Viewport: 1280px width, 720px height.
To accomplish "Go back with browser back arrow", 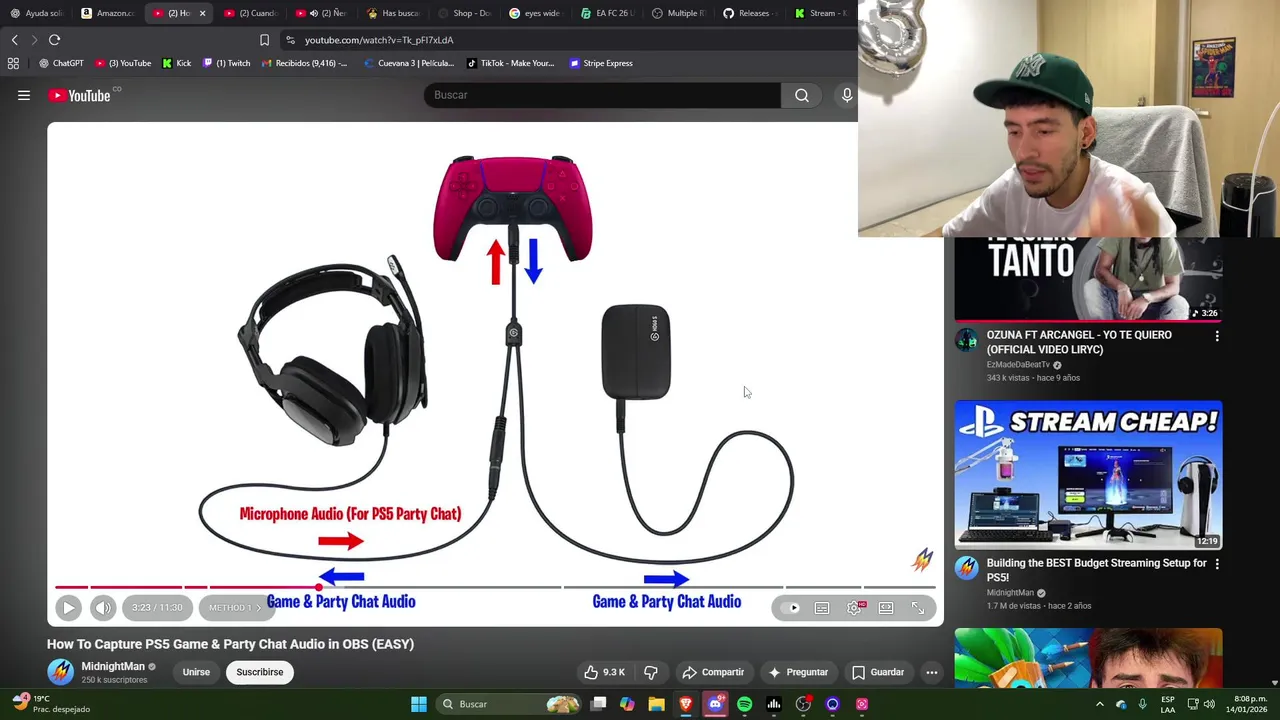I will 15,40.
